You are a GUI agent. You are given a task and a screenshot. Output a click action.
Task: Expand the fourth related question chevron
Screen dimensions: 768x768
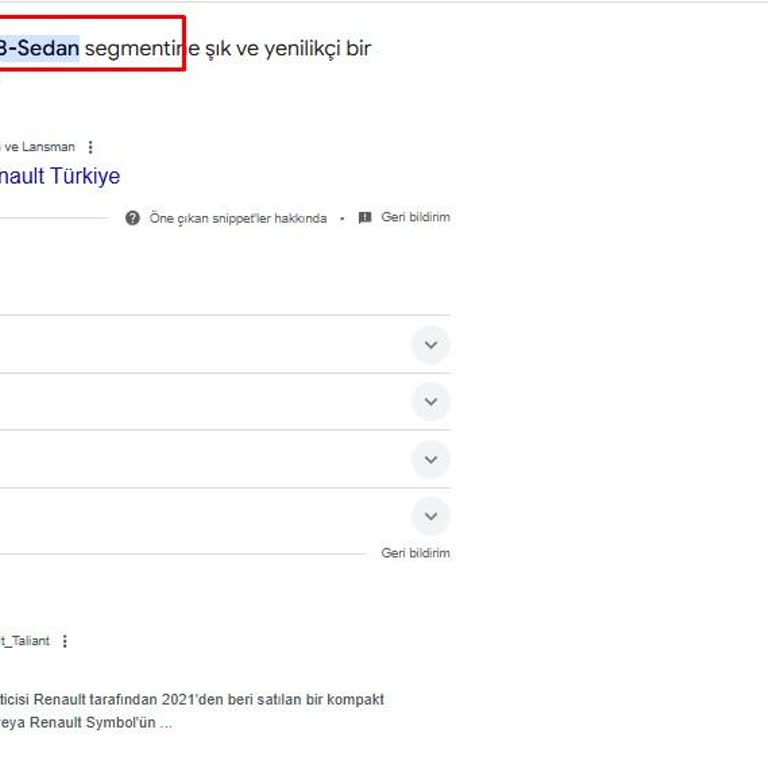click(x=431, y=516)
